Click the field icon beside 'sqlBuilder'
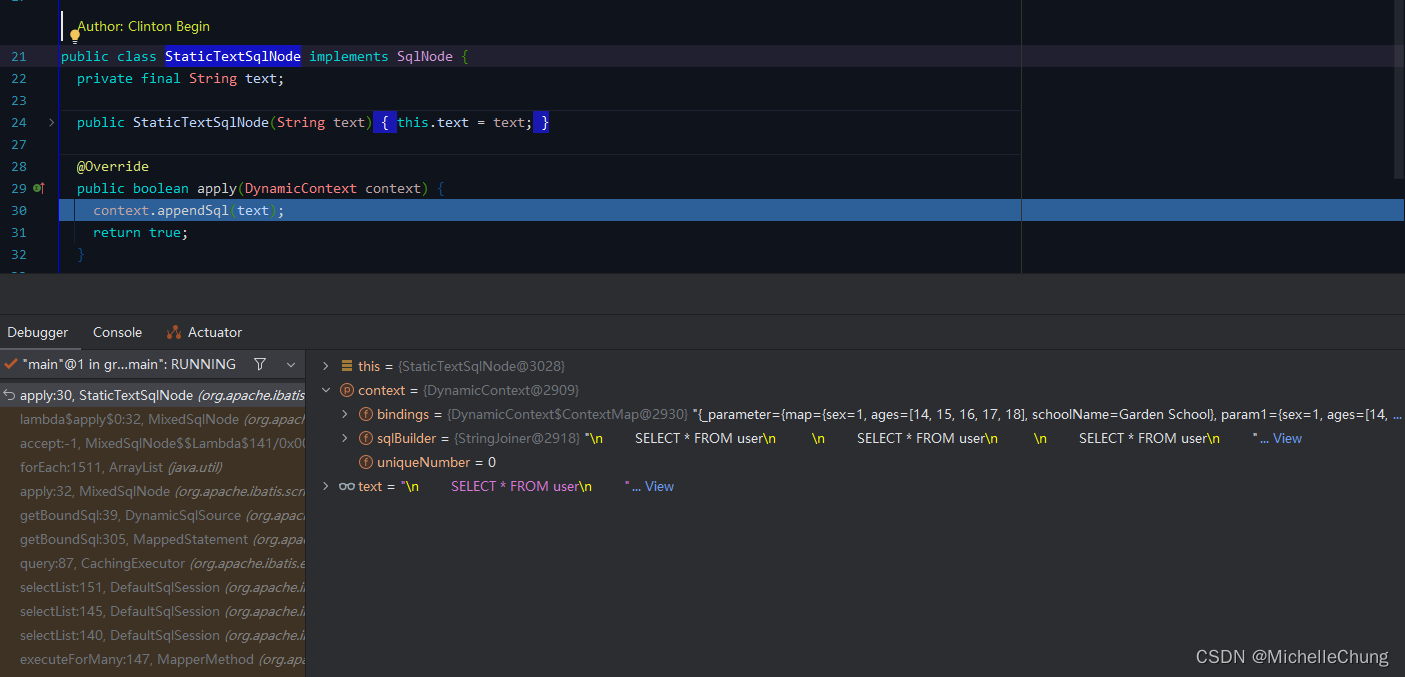The height and width of the screenshot is (677, 1405). tap(366, 438)
